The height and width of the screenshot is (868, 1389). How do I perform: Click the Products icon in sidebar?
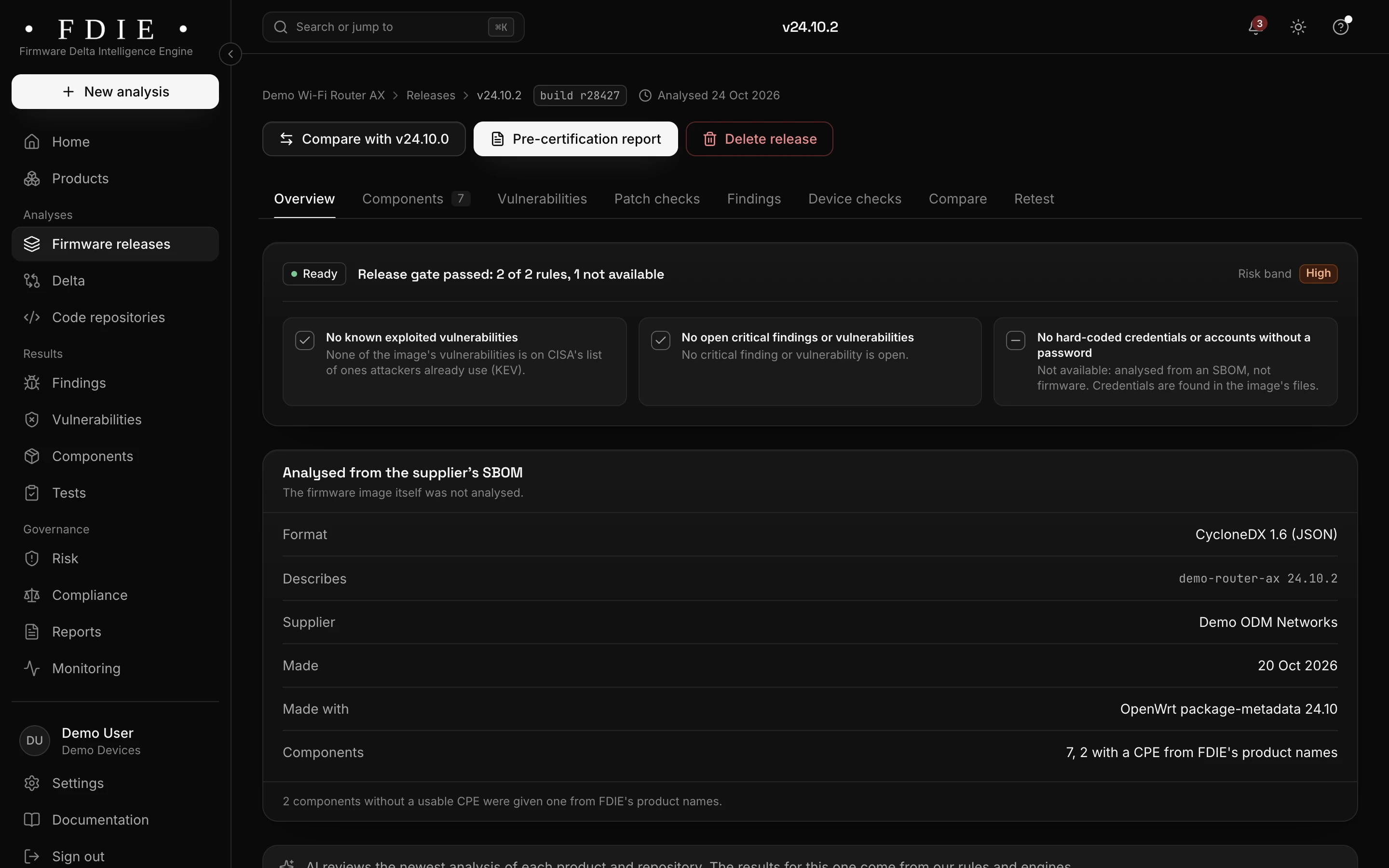coord(32,178)
